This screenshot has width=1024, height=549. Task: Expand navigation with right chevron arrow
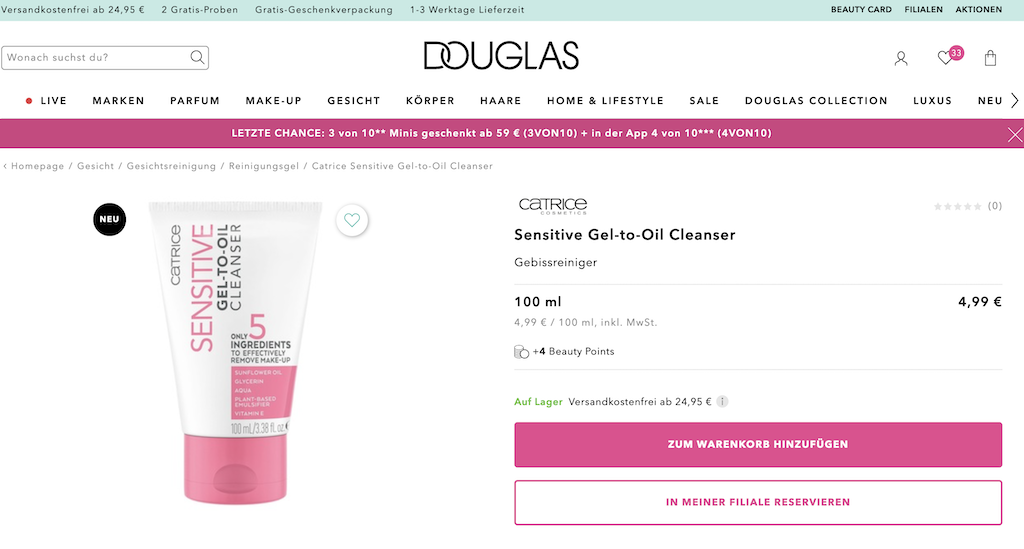pyautogui.click(x=1015, y=101)
